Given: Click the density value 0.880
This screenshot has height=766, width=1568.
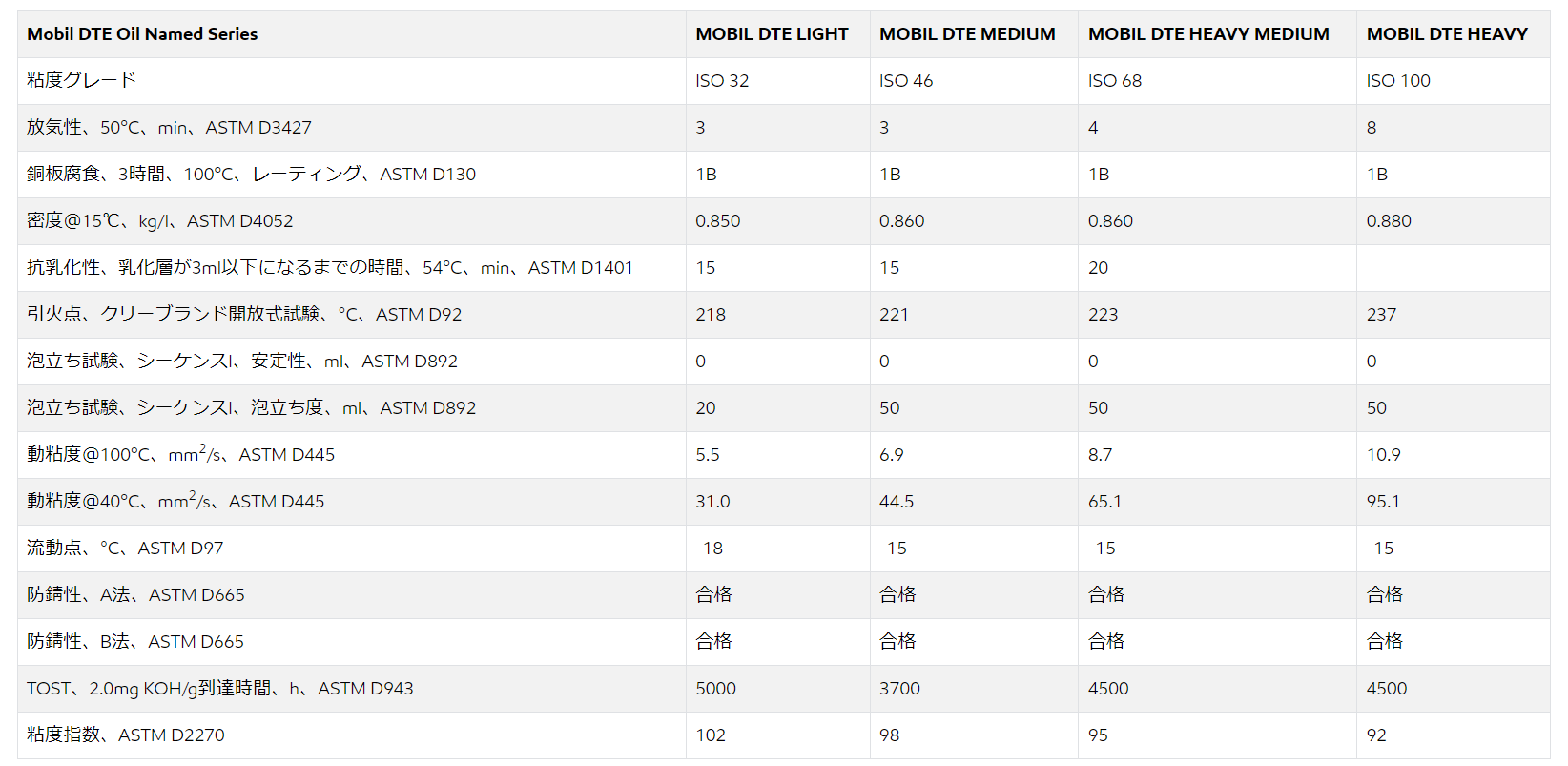Looking at the screenshot, I should click(1389, 221).
